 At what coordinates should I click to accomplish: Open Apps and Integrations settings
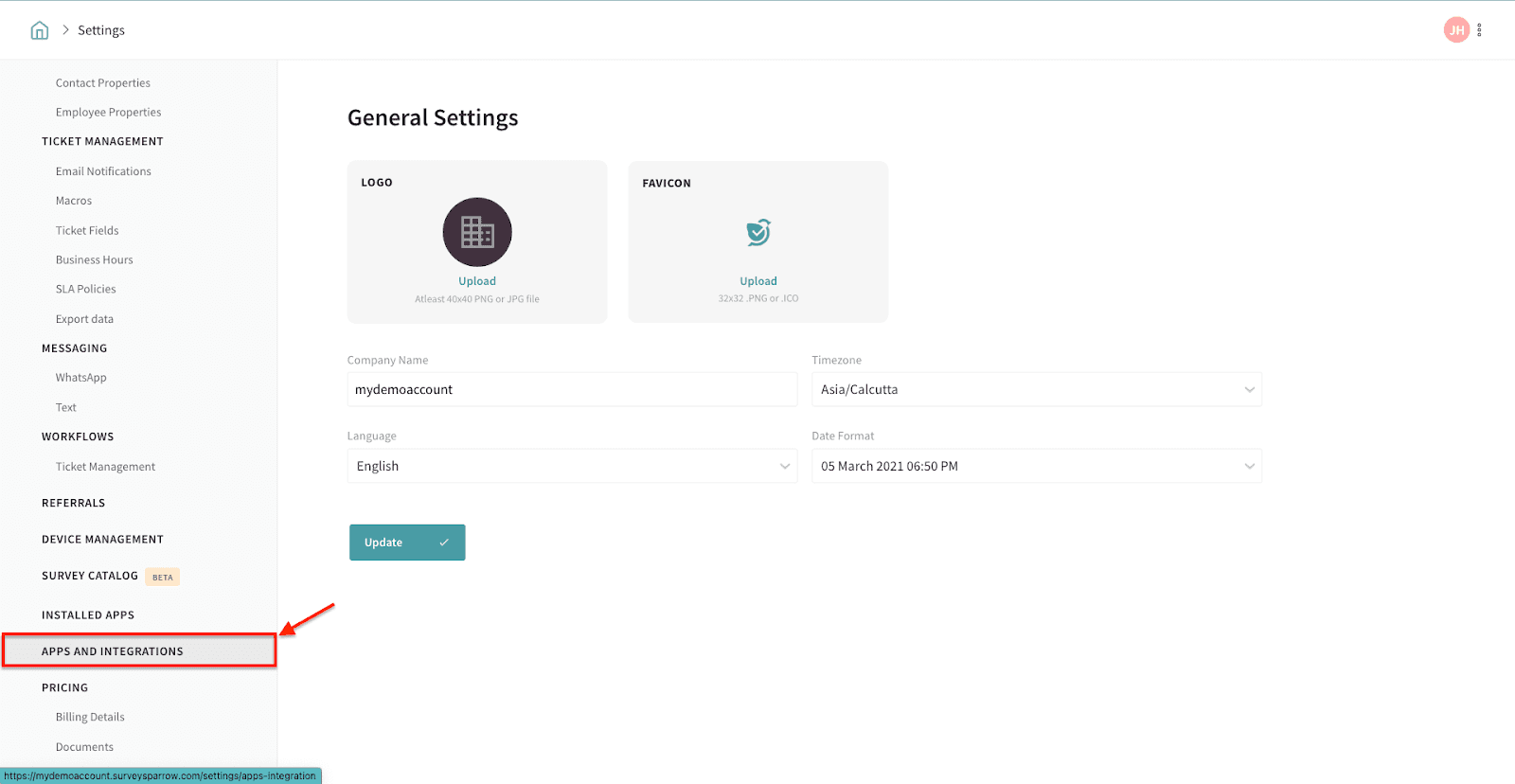coord(113,651)
